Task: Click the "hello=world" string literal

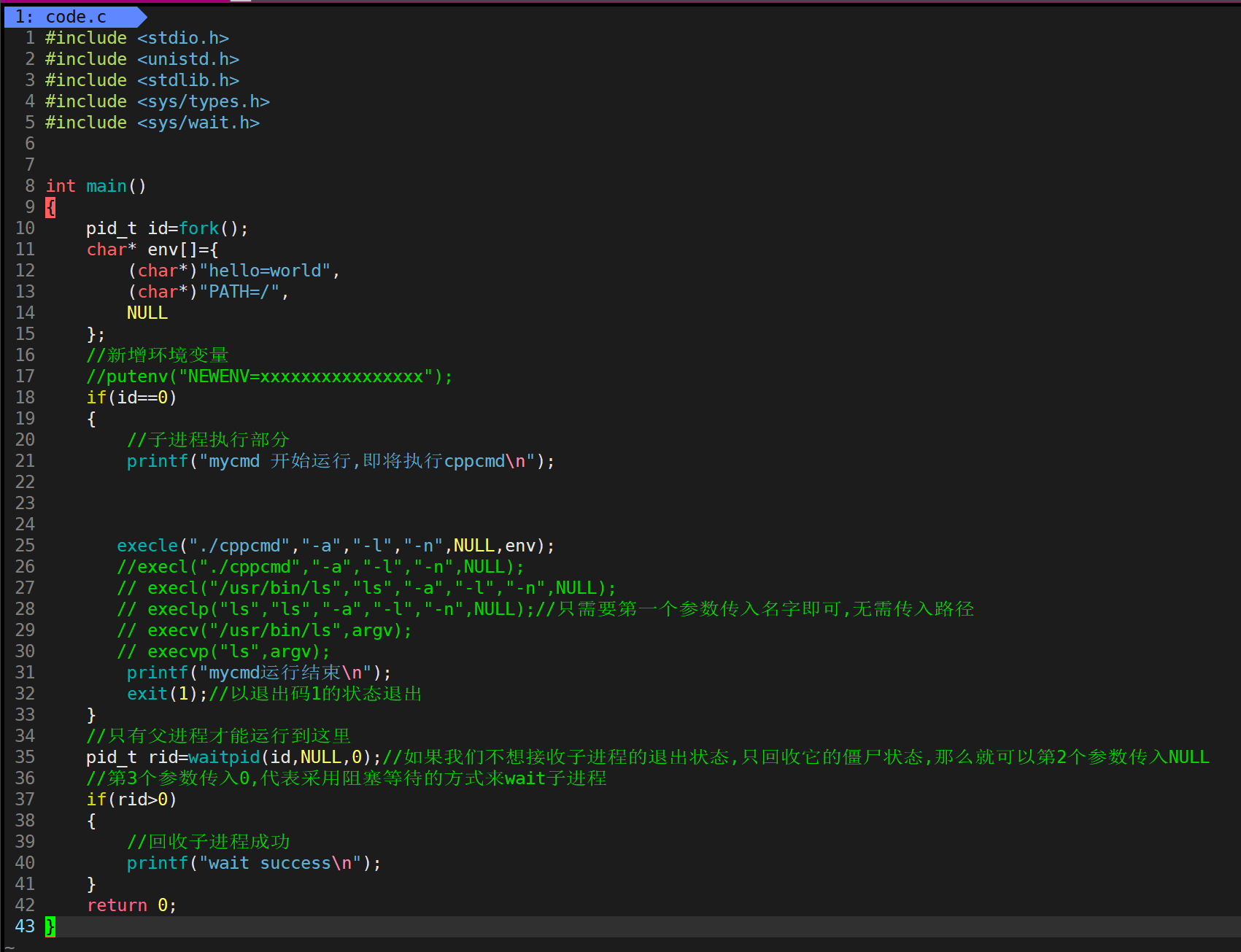Action: click(265, 271)
